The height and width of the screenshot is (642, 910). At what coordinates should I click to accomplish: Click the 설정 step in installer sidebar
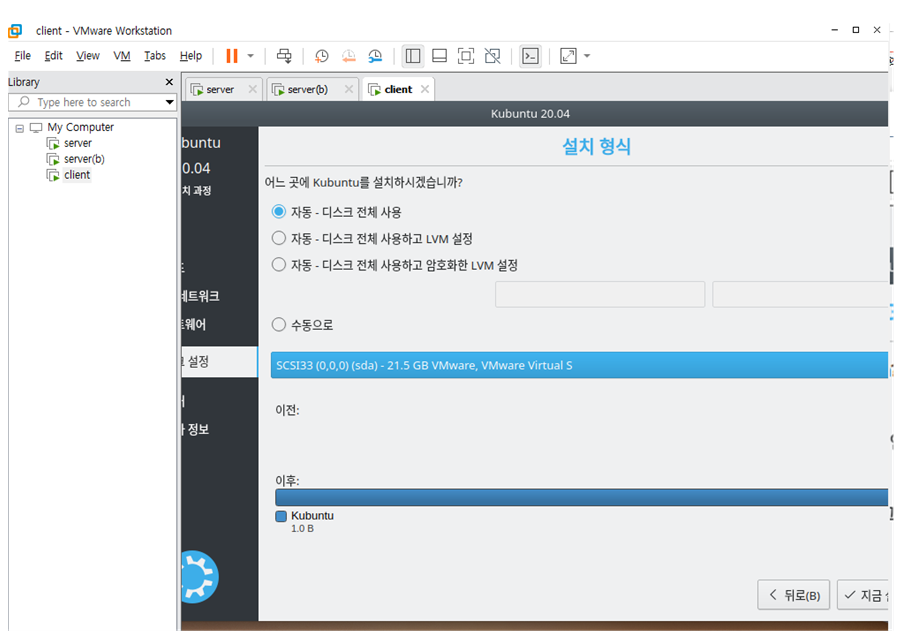pyautogui.click(x=219, y=362)
